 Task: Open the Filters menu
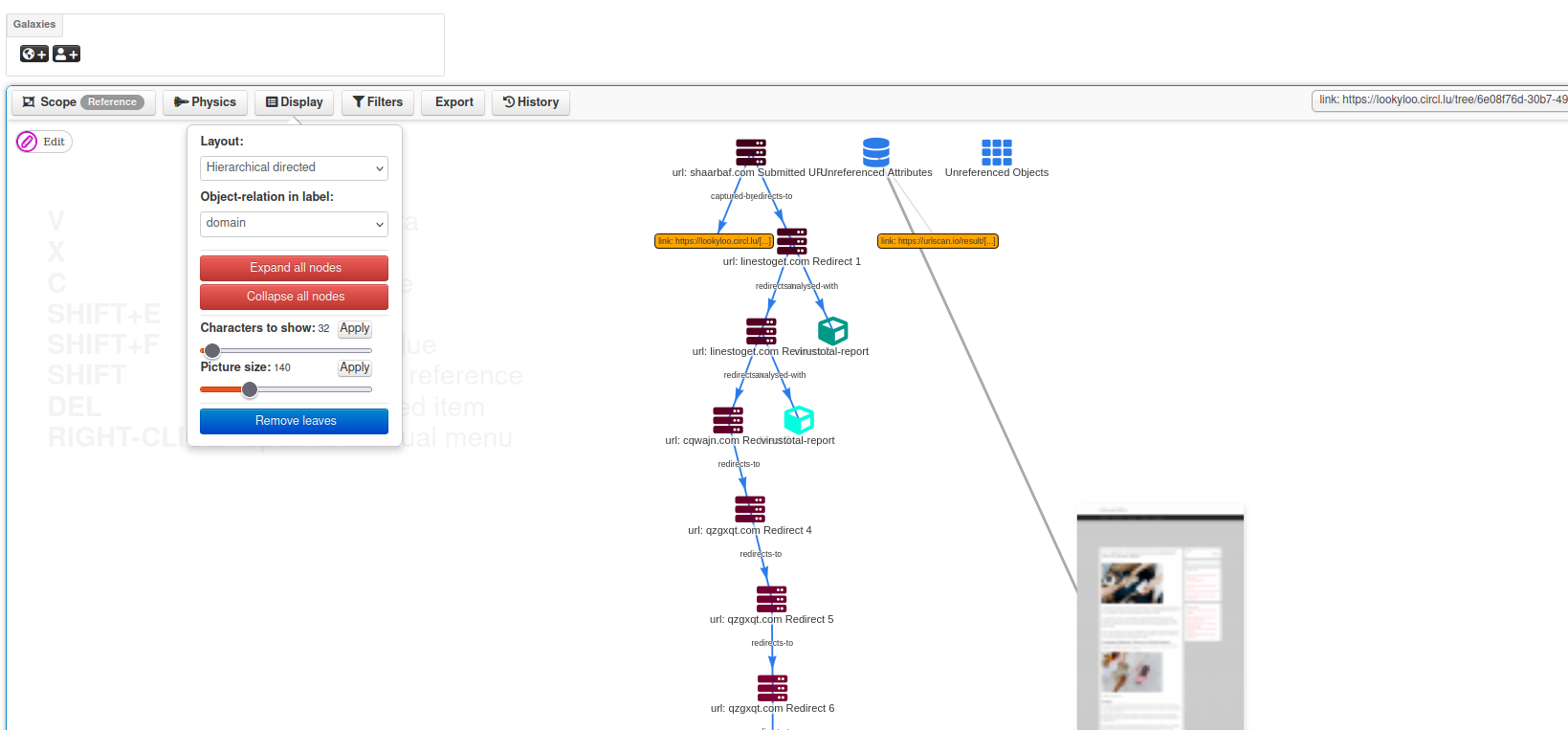tap(377, 102)
